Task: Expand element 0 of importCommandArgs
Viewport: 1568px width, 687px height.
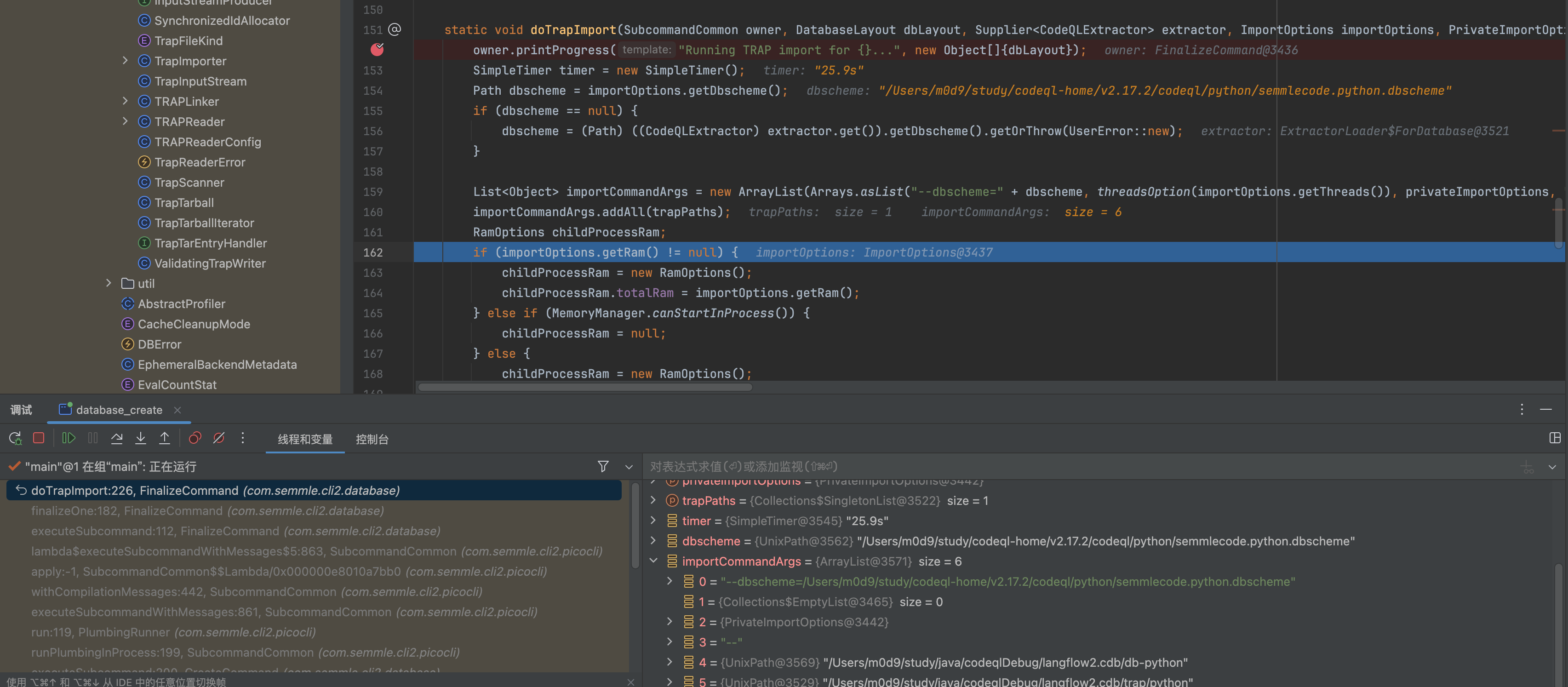Action: pyautogui.click(x=670, y=581)
